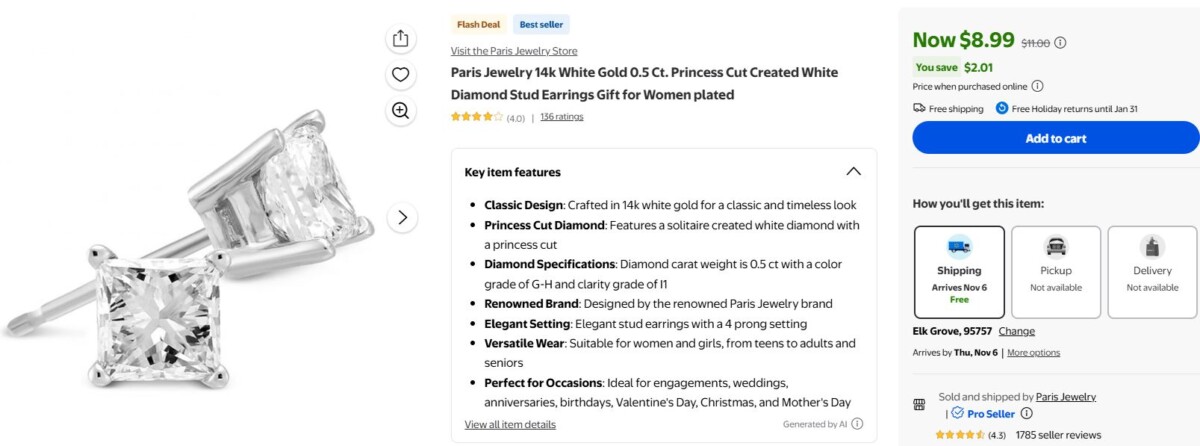Collapse the Key item features section
The height and width of the screenshot is (446, 1200).
point(853,172)
